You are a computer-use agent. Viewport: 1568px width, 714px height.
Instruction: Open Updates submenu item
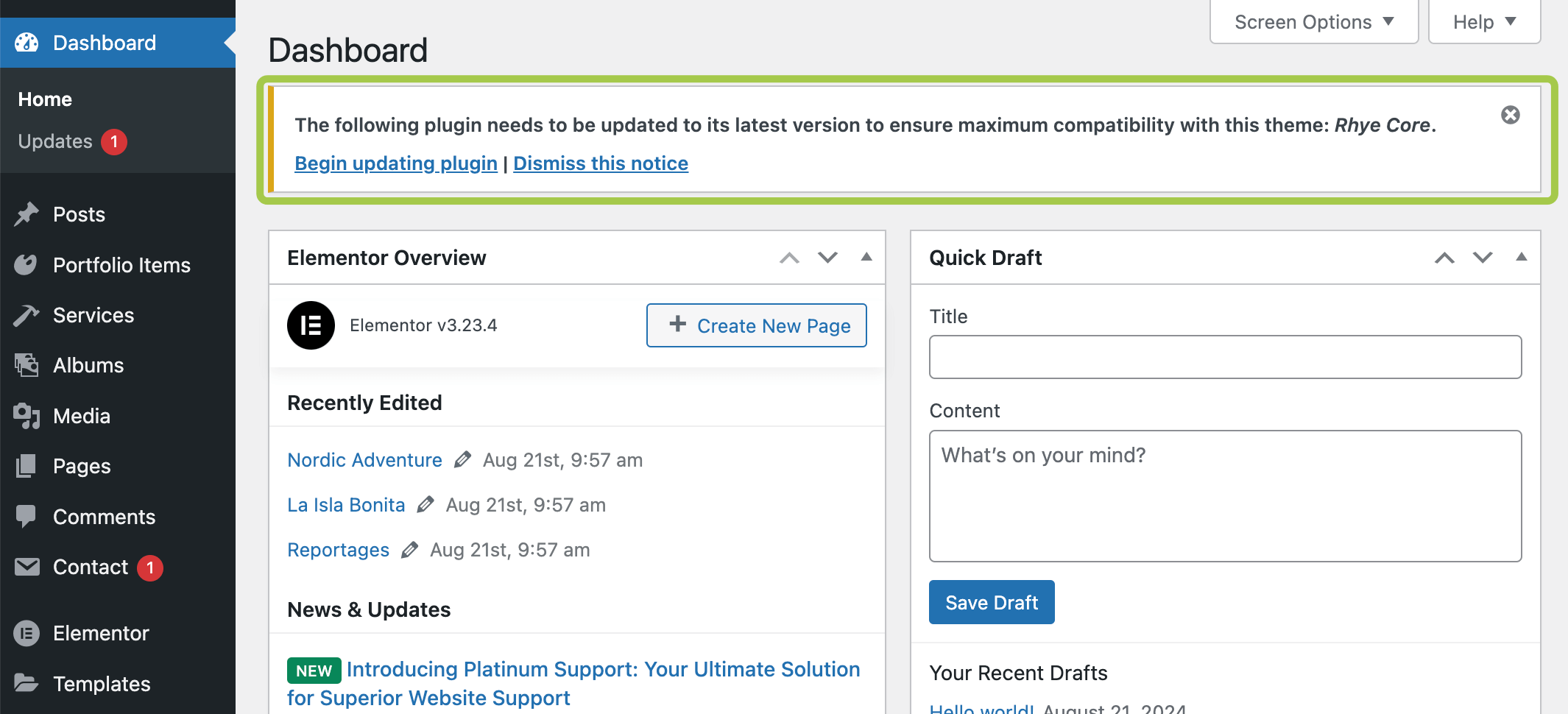tap(55, 141)
